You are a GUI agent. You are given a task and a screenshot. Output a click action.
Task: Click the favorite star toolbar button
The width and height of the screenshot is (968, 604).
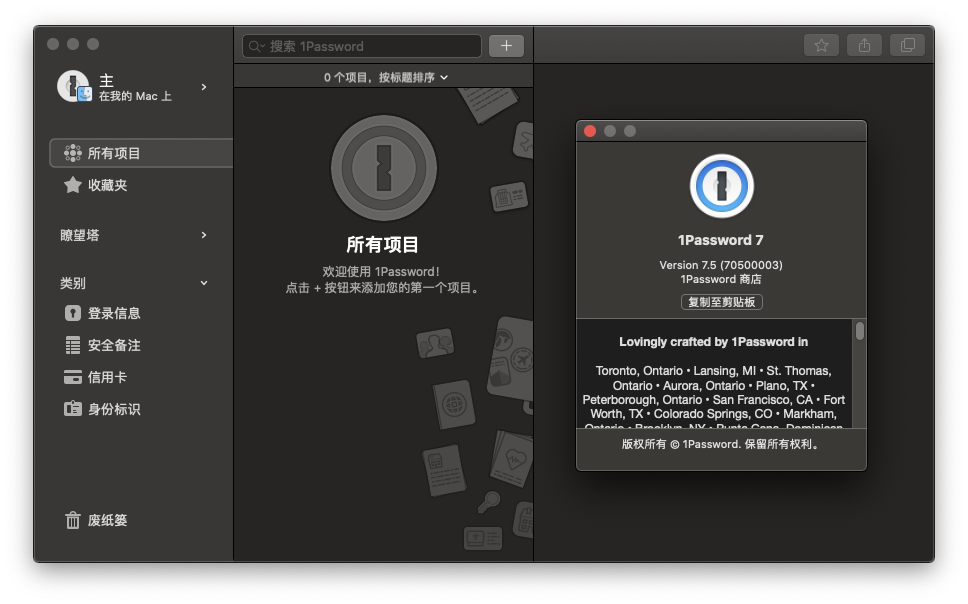[x=821, y=46]
